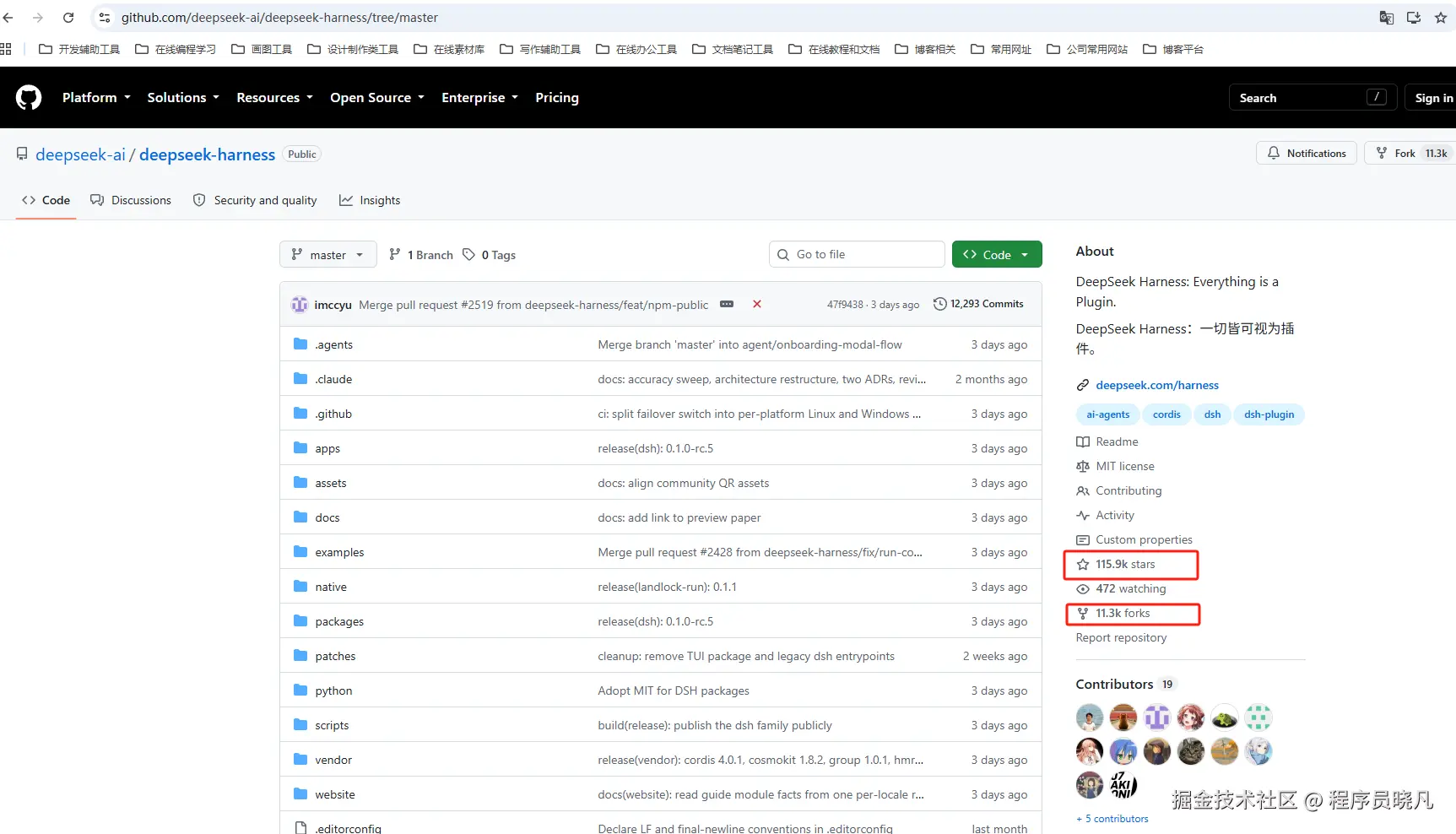Show + 5 contributors

(x=1112, y=819)
